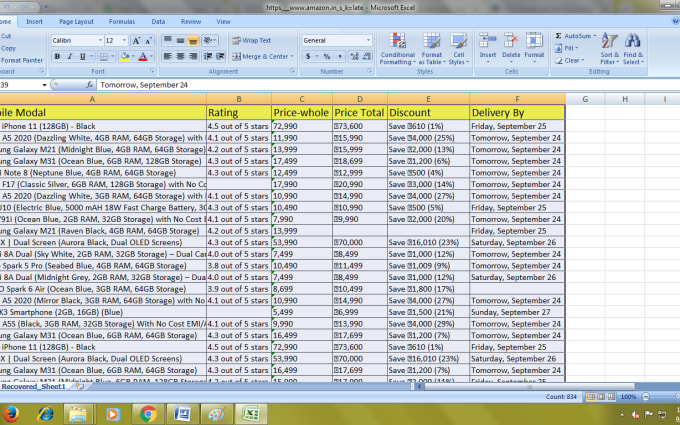The image size is (680, 425).
Task: Click the Decrease Font Size icon
Action: point(148,40)
